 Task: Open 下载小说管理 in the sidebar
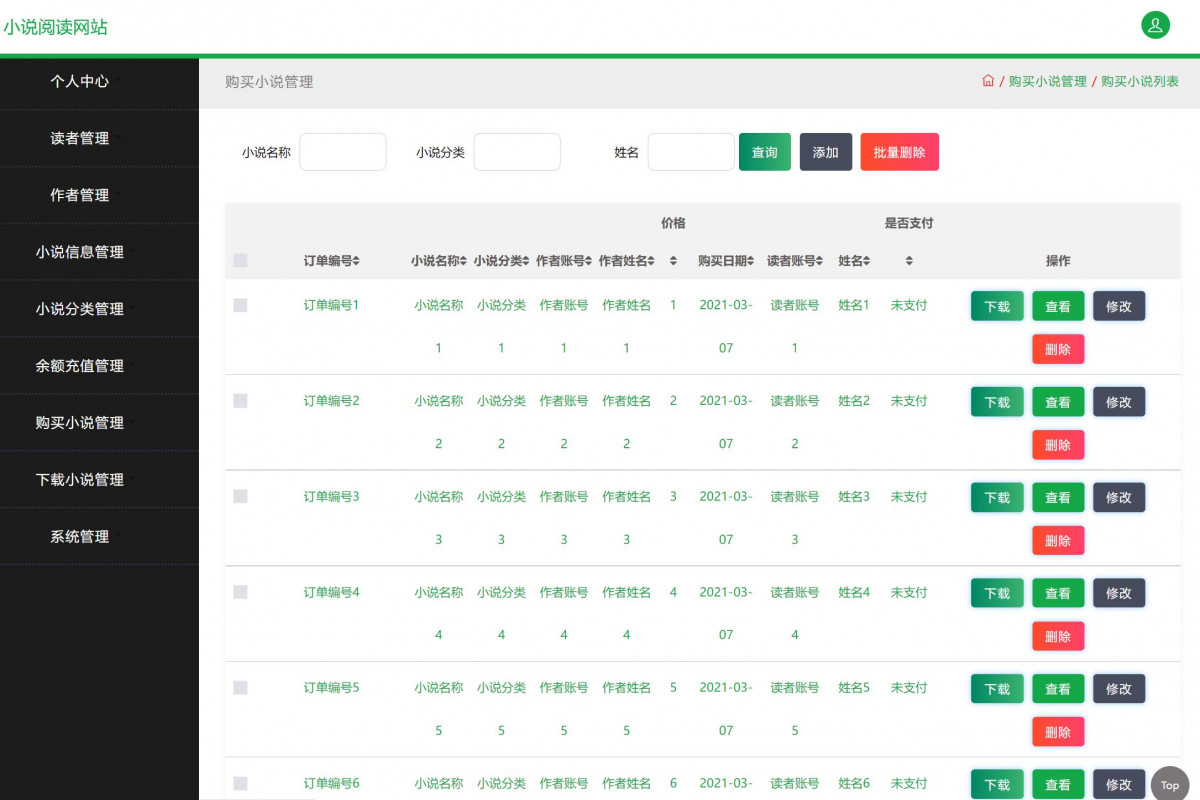[x=82, y=479]
